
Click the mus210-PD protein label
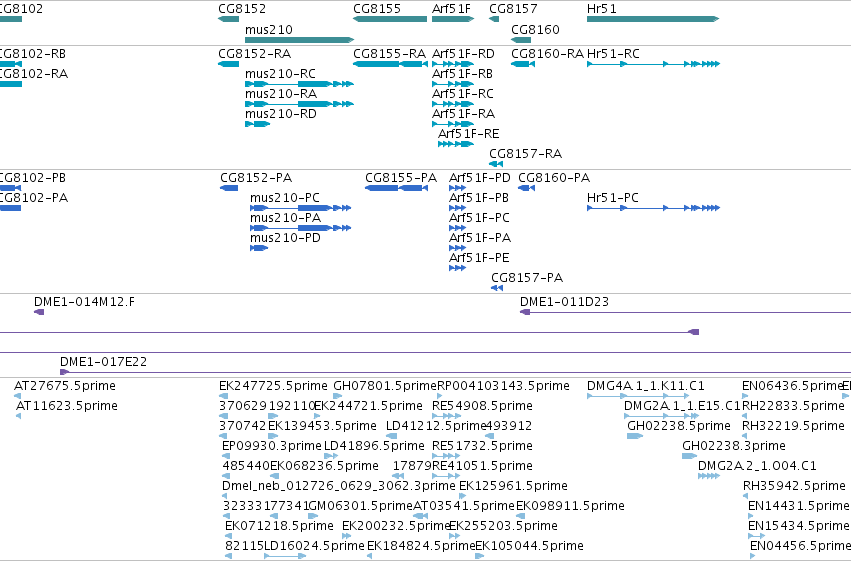click(285, 239)
